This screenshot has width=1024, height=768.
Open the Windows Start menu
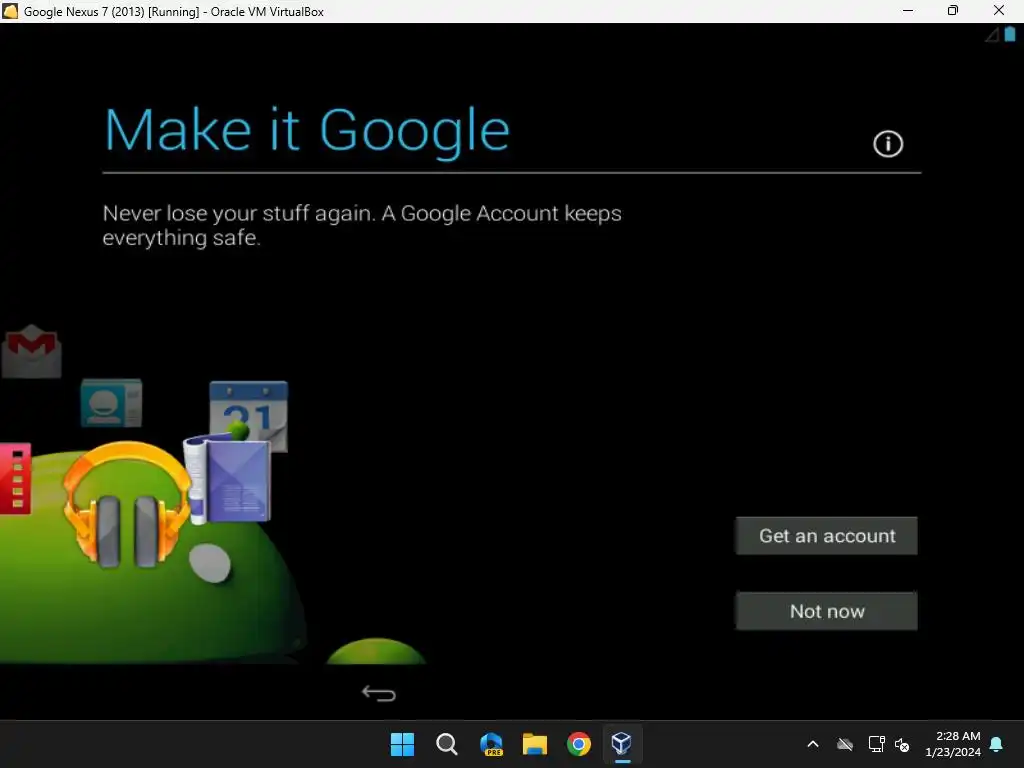click(402, 744)
